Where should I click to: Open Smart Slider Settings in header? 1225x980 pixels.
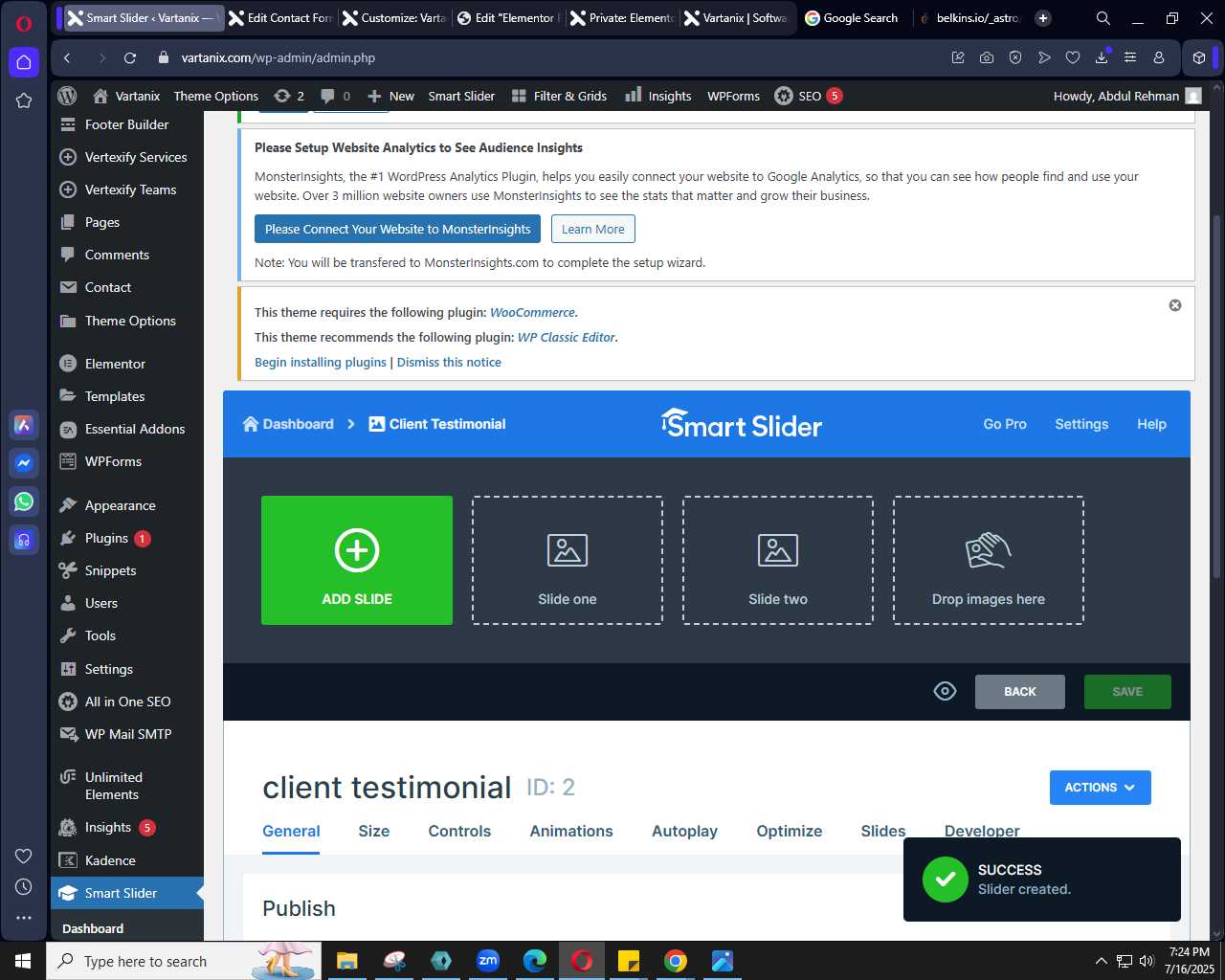click(1081, 424)
